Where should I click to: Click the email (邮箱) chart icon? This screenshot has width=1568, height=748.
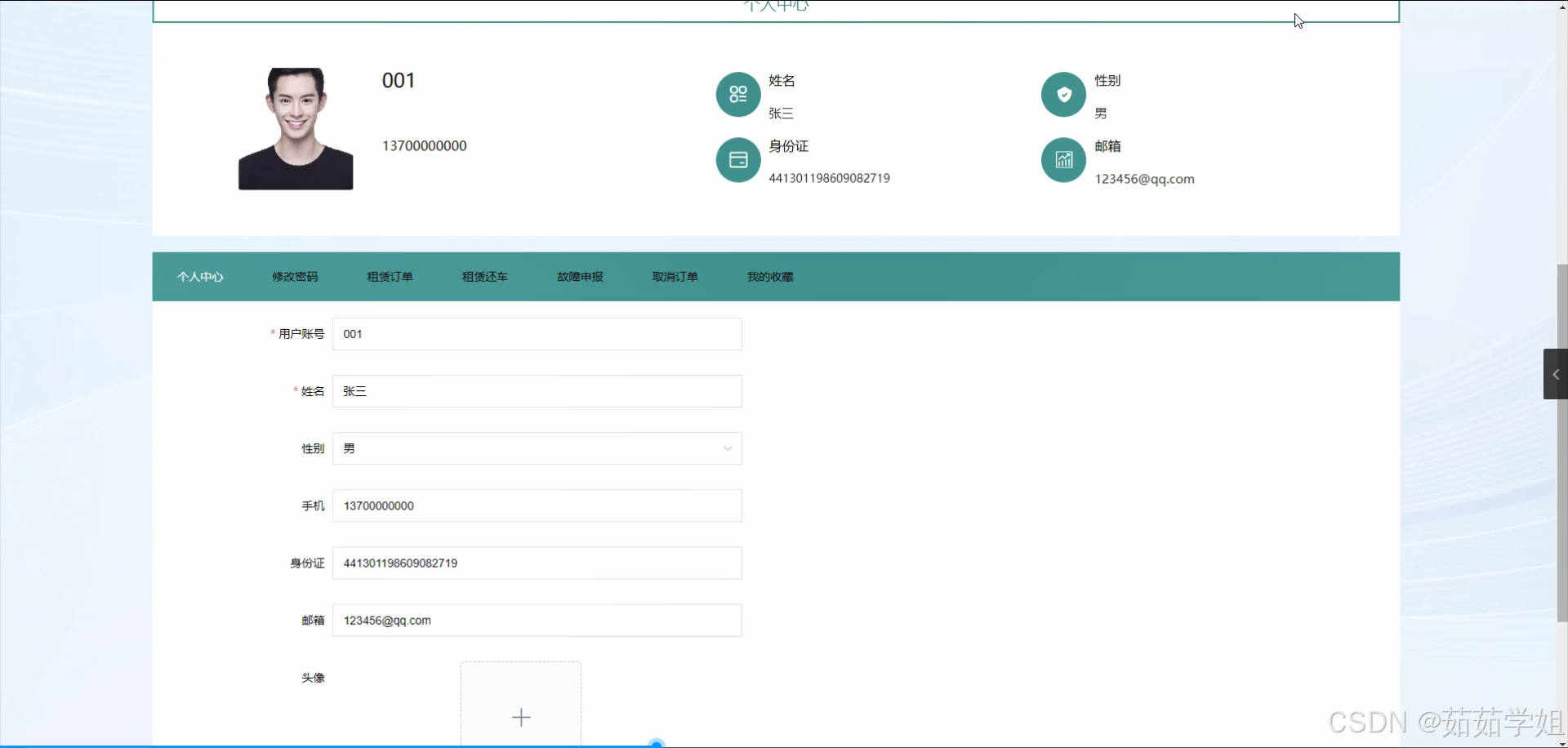click(x=1063, y=160)
